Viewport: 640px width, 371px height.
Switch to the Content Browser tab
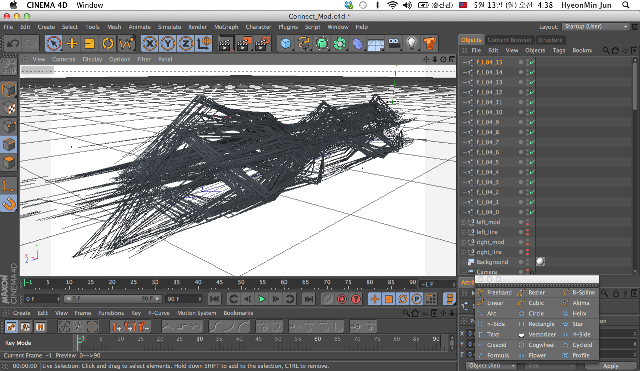point(509,40)
